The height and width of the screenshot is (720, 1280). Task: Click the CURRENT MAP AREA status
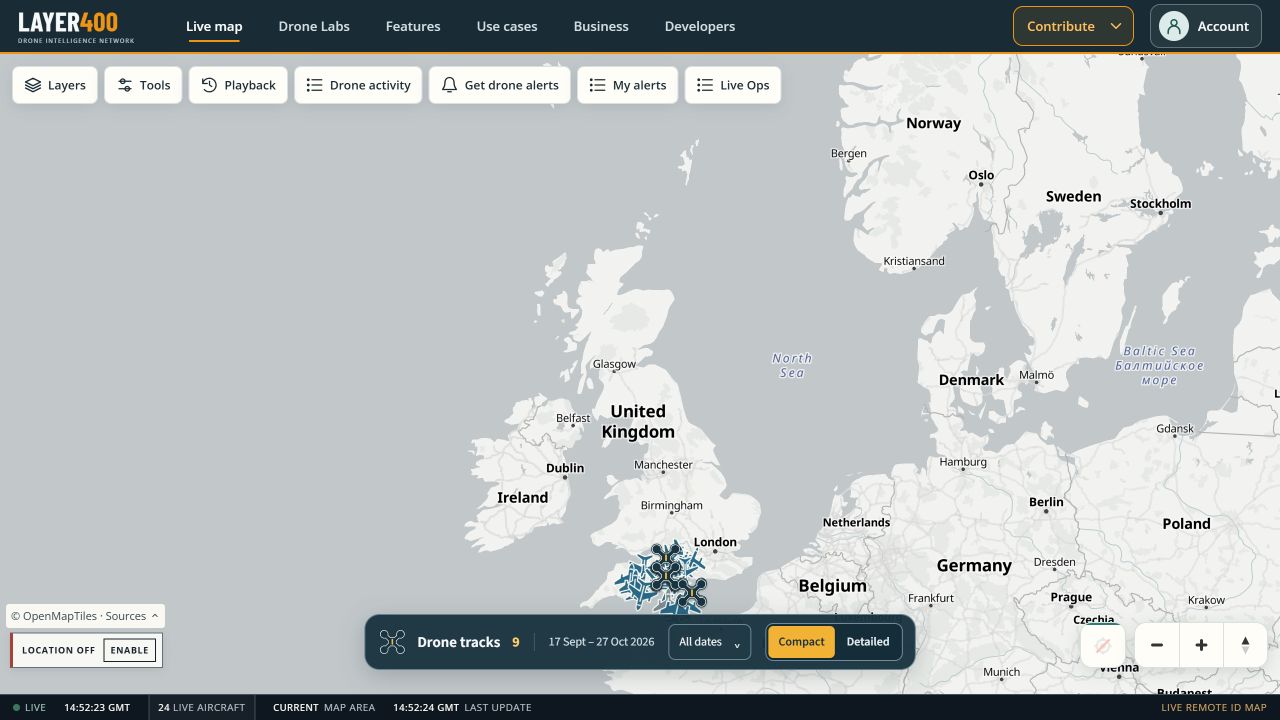(x=324, y=707)
